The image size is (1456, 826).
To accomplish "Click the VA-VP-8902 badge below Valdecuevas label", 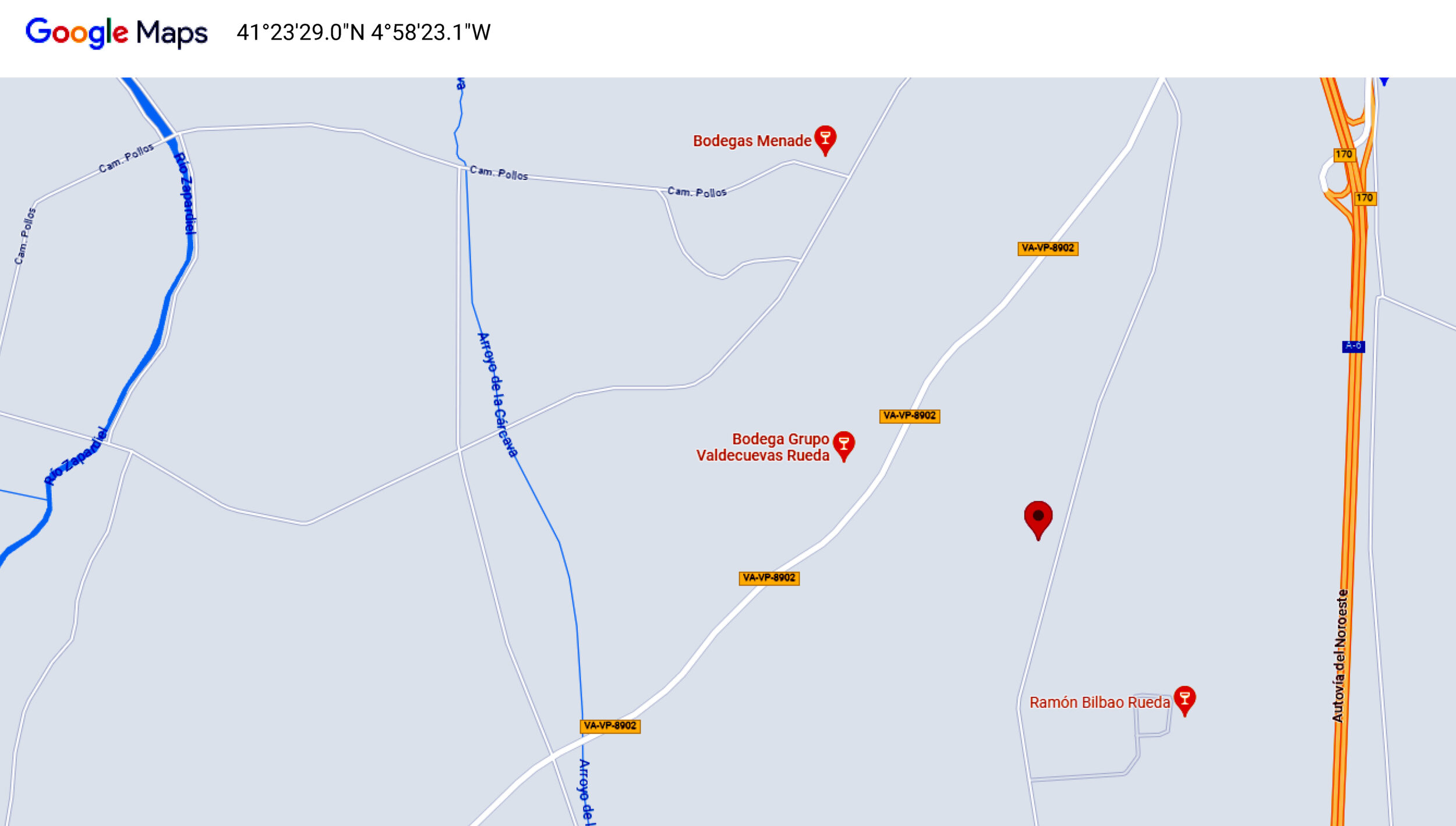I will point(769,579).
